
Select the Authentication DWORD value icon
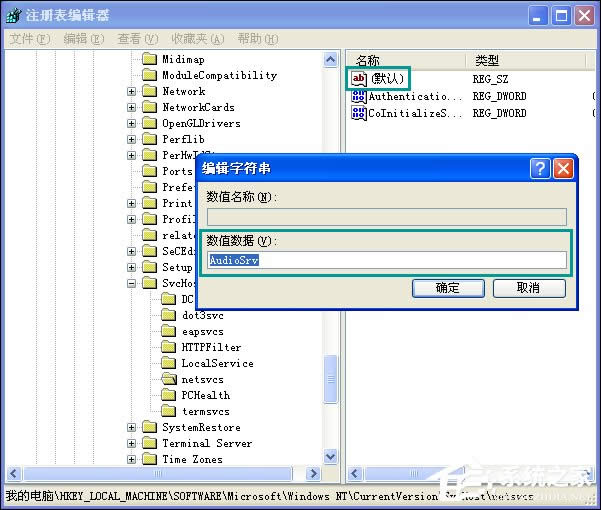(x=359, y=96)
